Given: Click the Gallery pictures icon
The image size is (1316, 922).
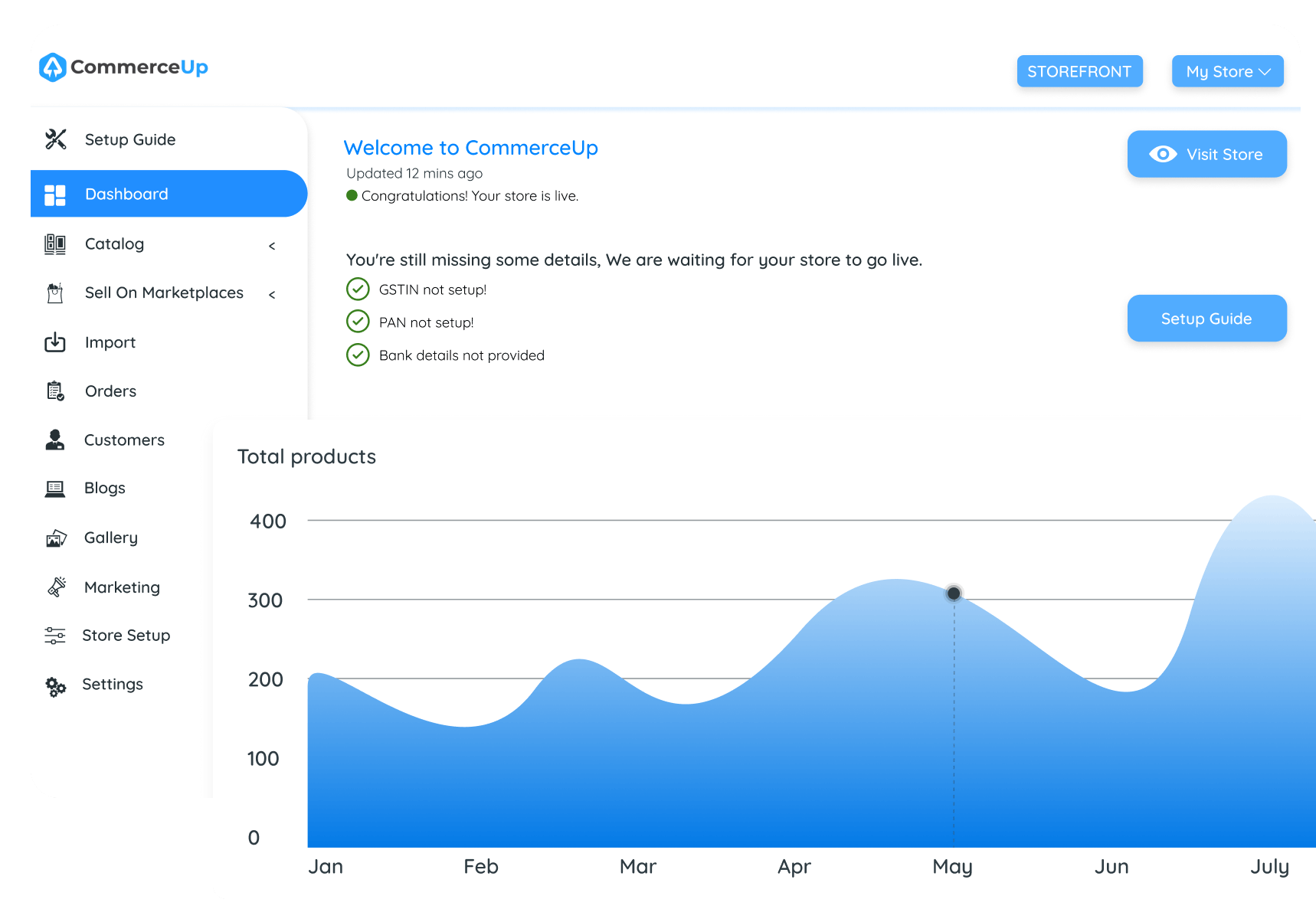Looking at the screenshot, I should (56, 538).
